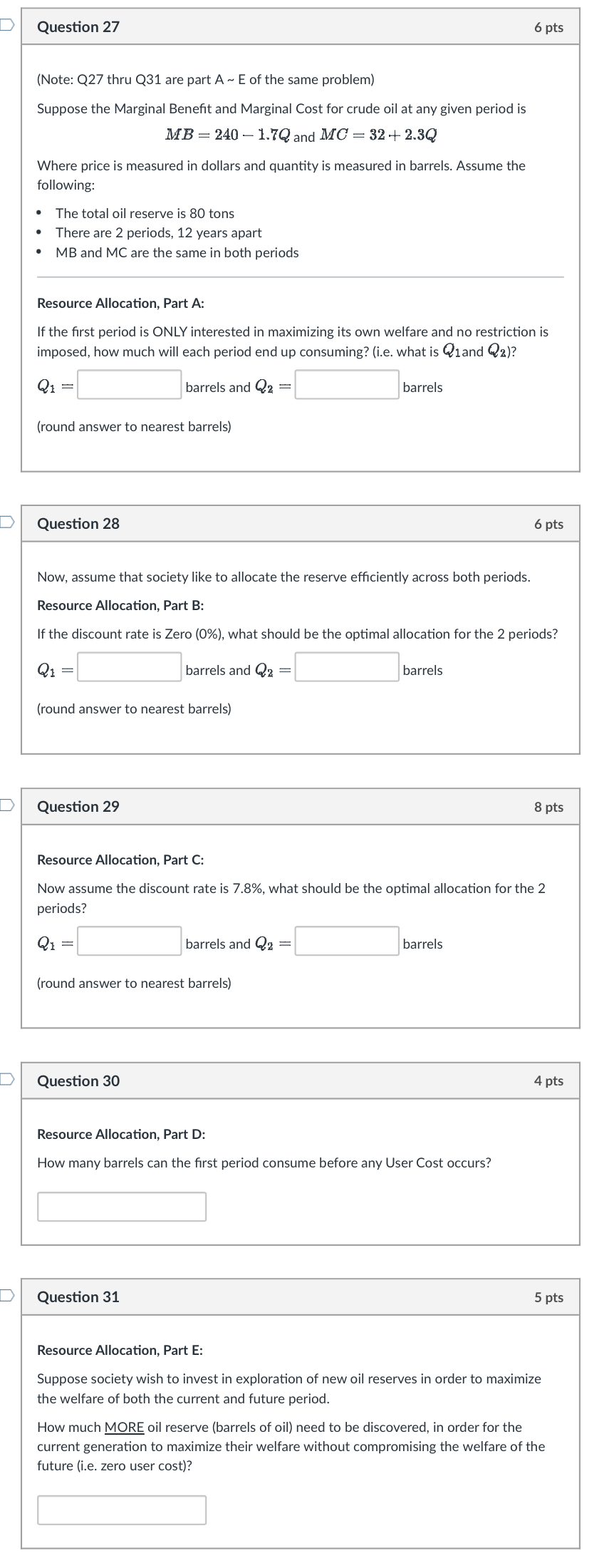Viewport: 614px width, 1568px height.
Task: Click the flag icon beside Question 27
Action: (x=5, y=24)
